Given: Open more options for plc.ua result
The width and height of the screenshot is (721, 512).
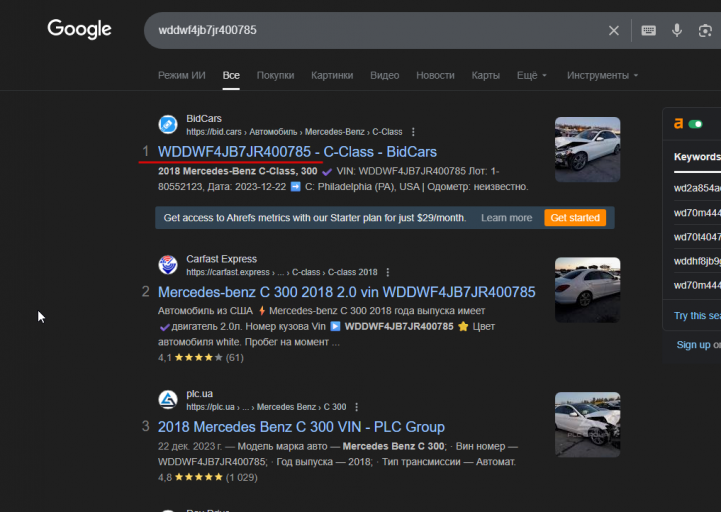Looking at the screenshot, I should click(x=356, y=407).
